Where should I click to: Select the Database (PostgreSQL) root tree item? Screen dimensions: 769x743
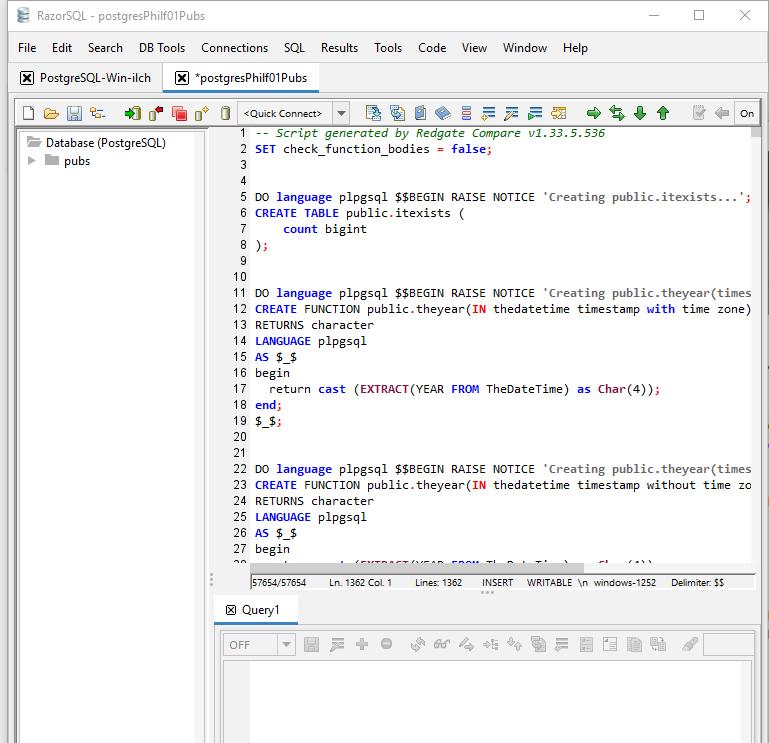(x=105, y=143)
